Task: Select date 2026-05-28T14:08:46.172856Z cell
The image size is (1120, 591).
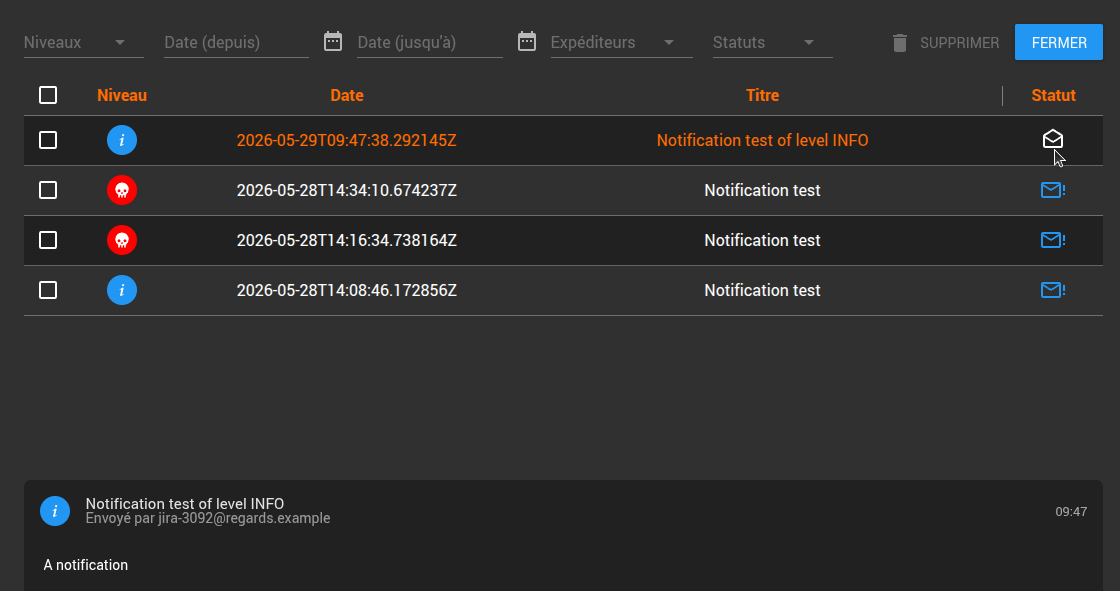Action: tap(346, 290)
